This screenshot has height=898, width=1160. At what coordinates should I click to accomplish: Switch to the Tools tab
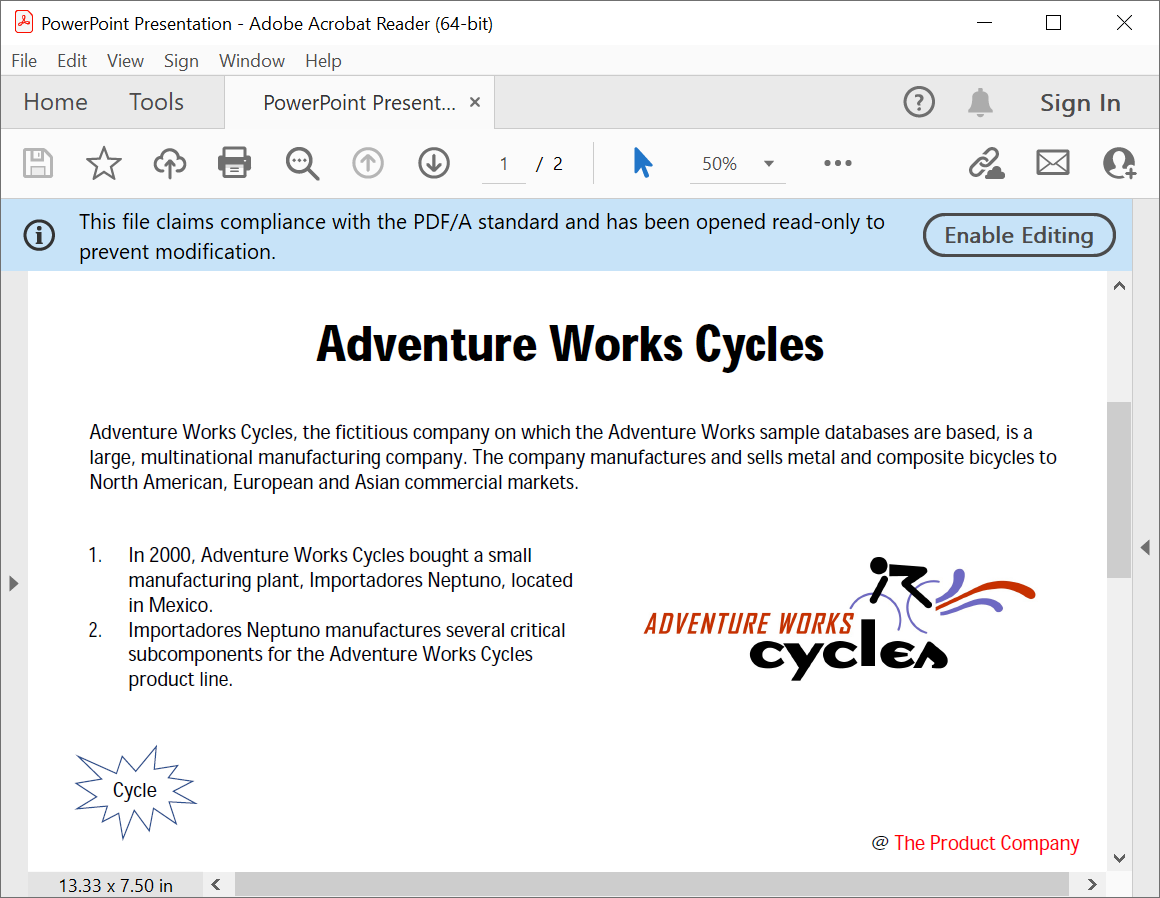point(156,102)
